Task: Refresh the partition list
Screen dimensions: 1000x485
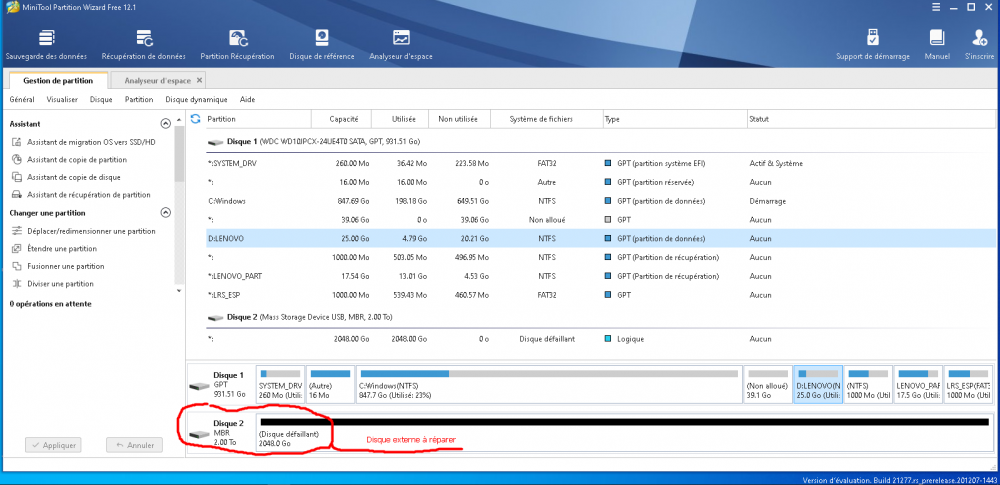Action: click(x=196, y=118)
